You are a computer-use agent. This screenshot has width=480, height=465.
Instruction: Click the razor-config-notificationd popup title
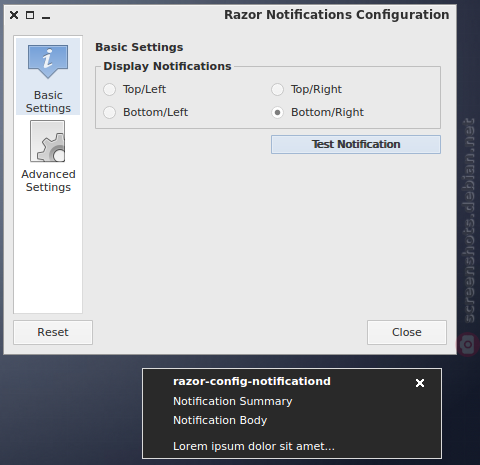click(252, 381)
